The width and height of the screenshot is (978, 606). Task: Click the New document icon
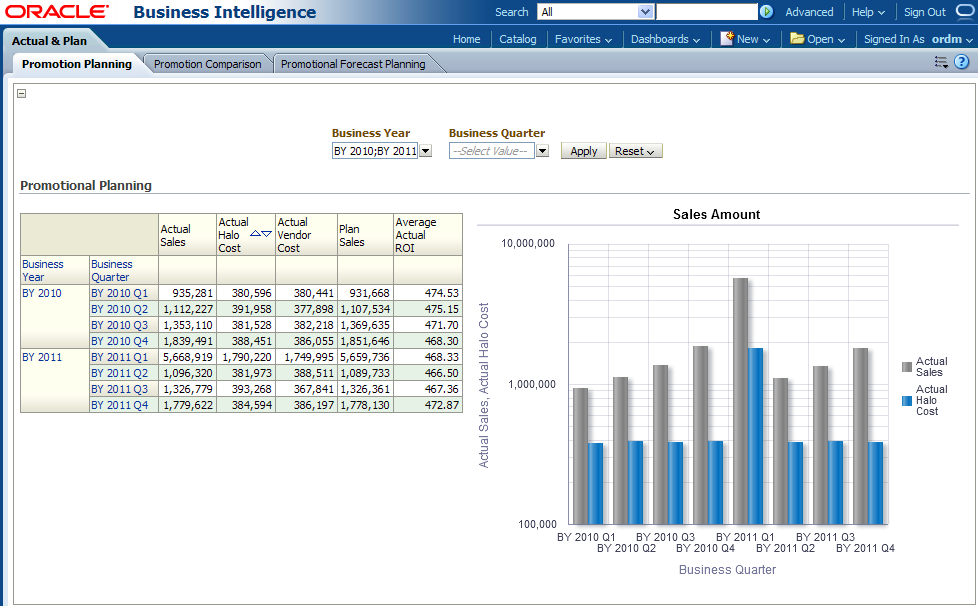[x=727, y=39]
